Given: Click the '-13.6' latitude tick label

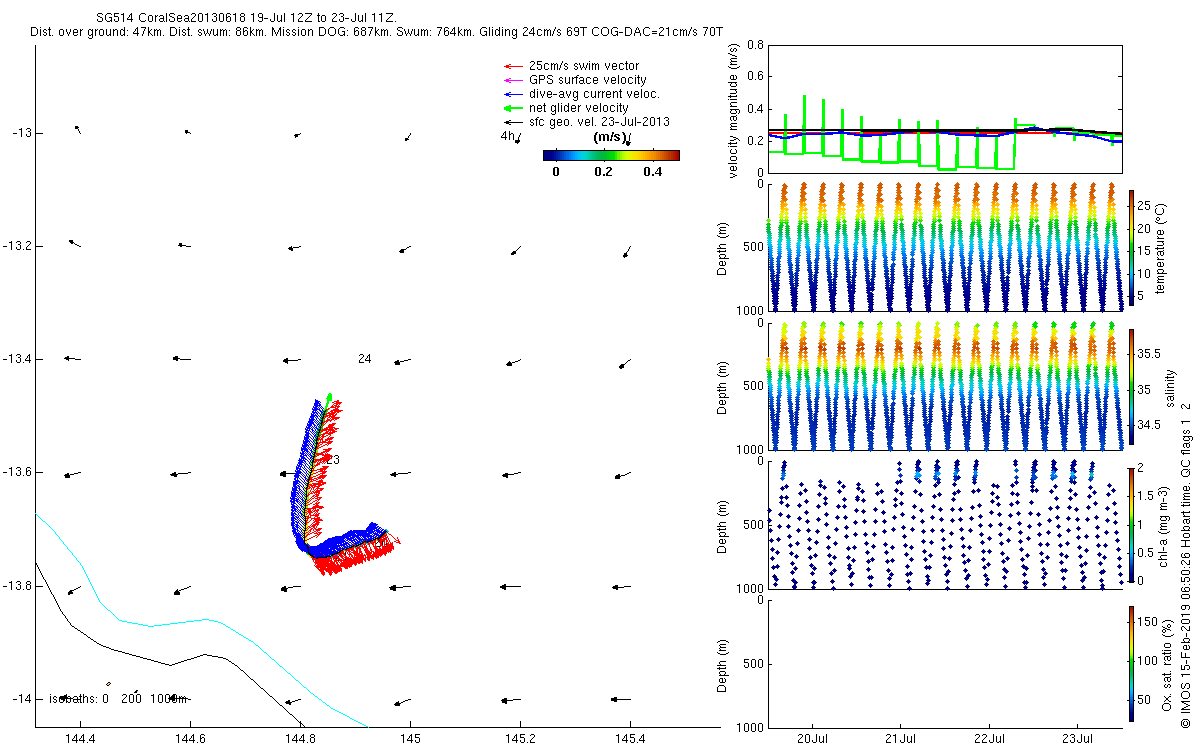Looking at the screenshot, I should (17, 472).
